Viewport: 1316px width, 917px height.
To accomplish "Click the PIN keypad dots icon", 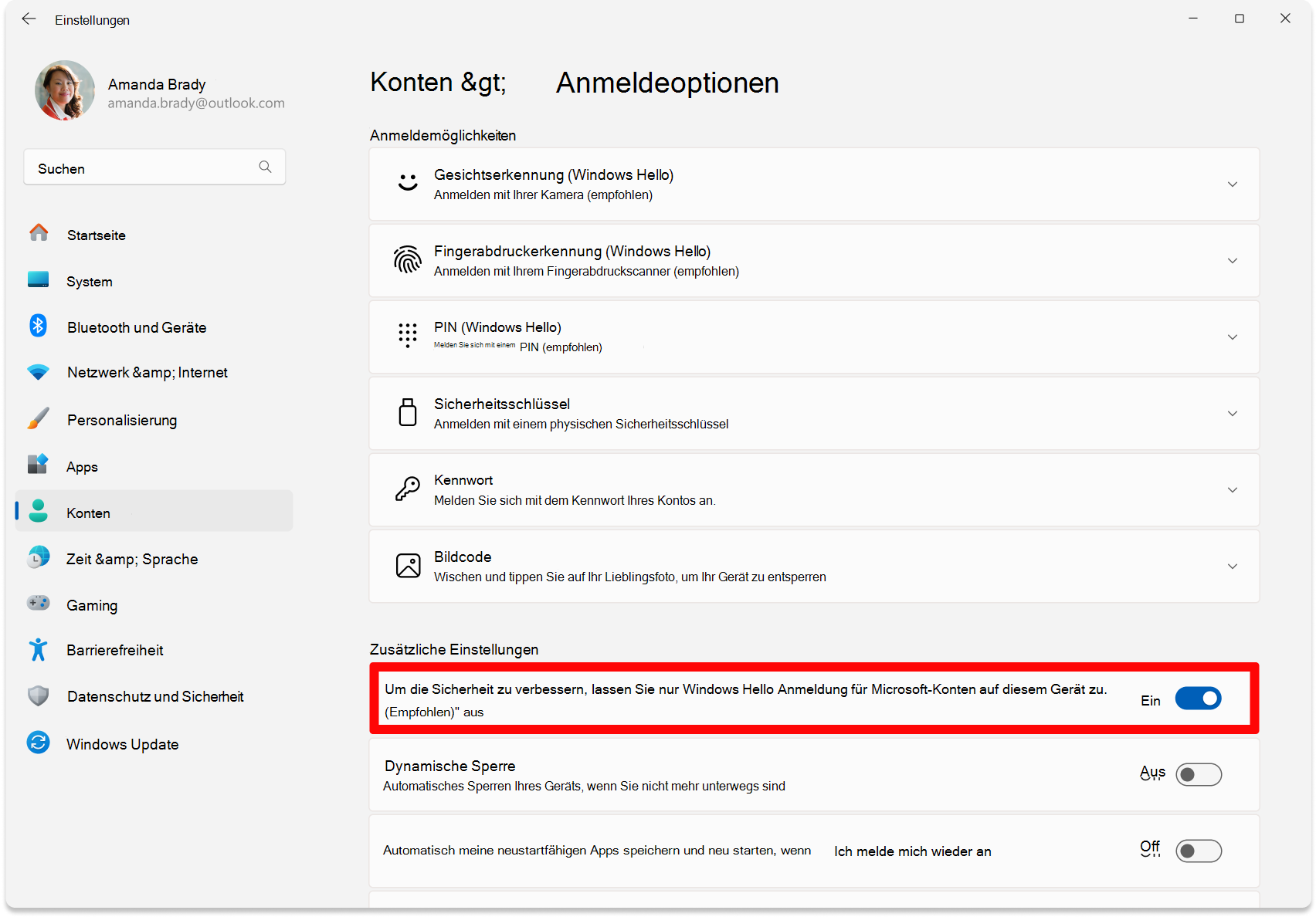I will point(408,335).
